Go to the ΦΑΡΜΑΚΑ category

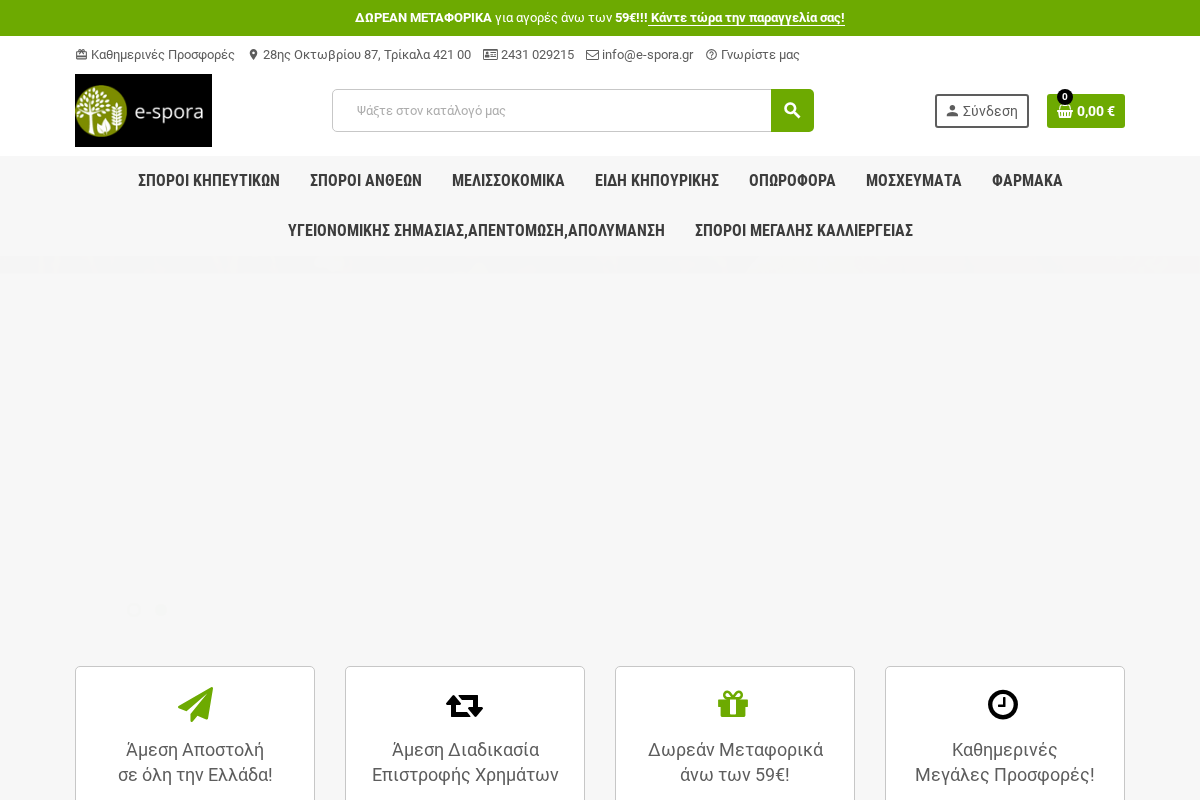1027,181
